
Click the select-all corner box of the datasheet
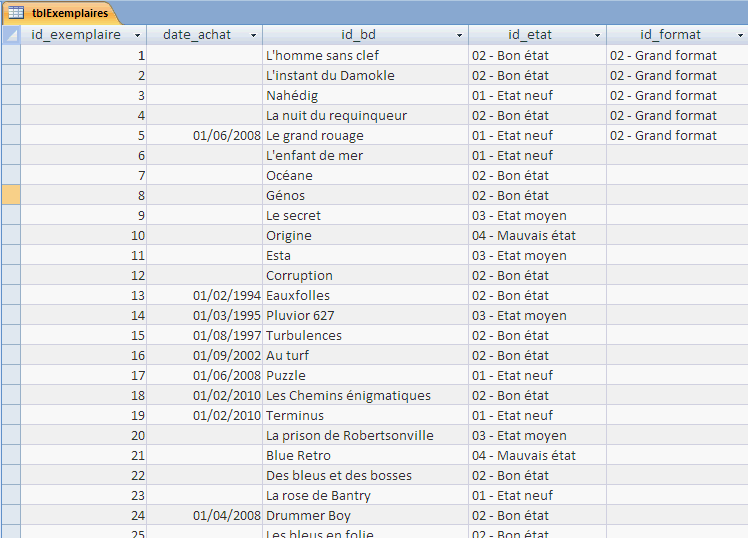pos(10,35)
